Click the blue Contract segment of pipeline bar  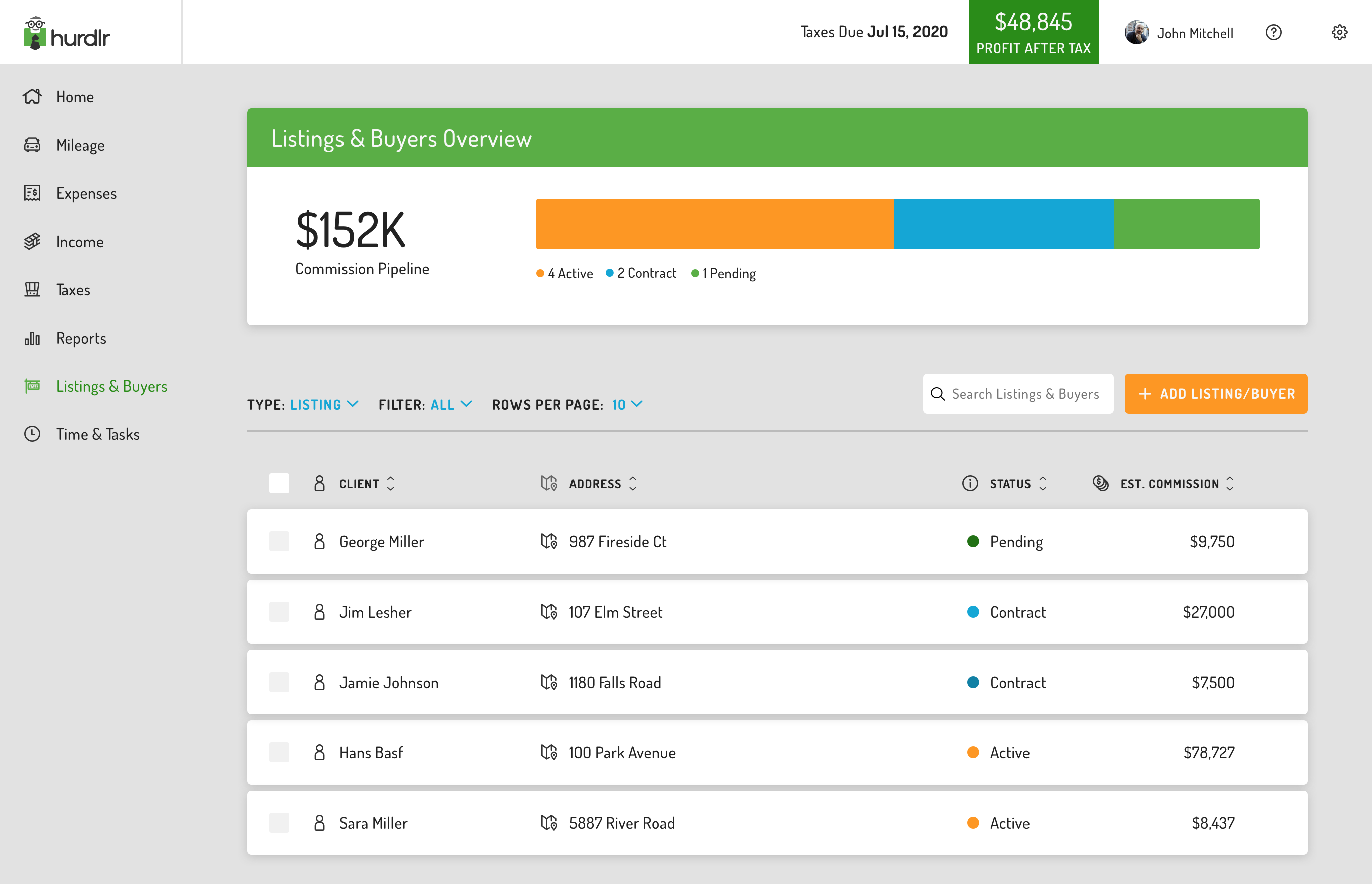1003,224
